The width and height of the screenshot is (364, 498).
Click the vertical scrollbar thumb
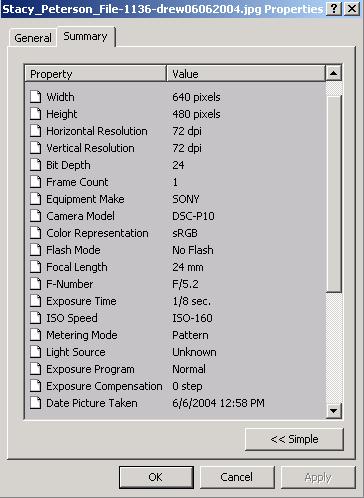click(x=334, y=194)
